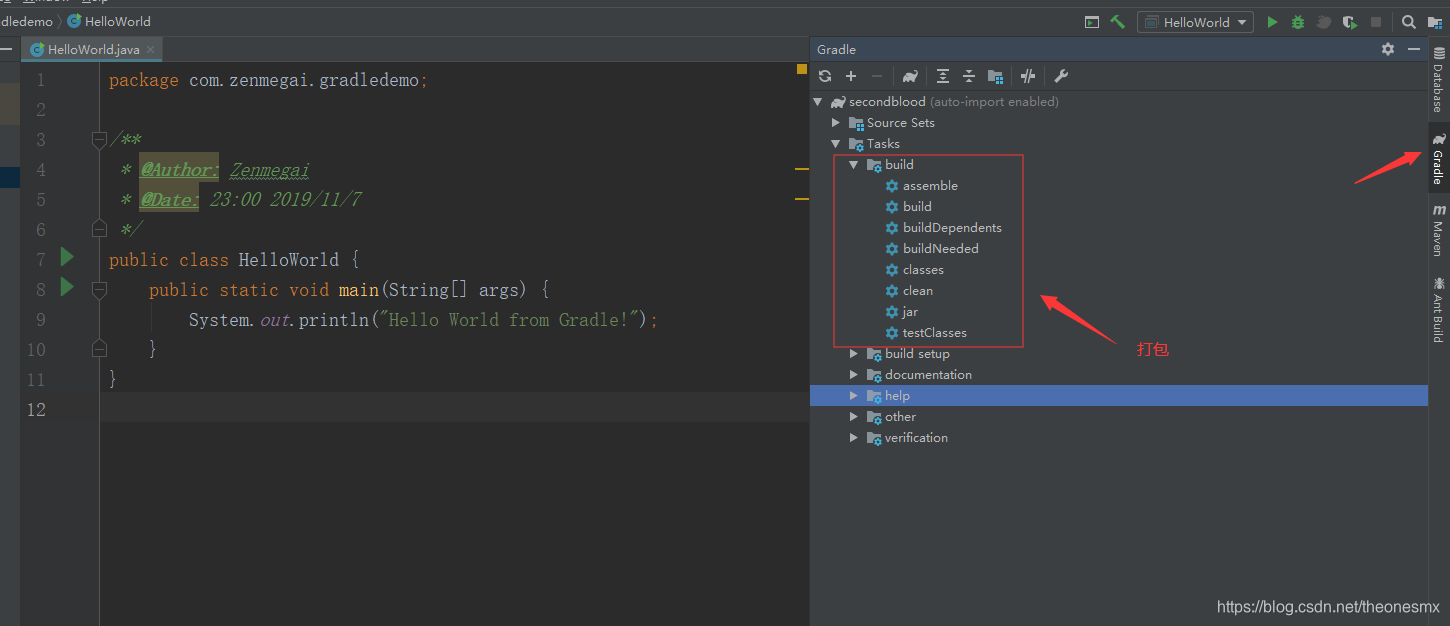Expand the other task group
Viewport: 1450px width, 626px height.
854,417
